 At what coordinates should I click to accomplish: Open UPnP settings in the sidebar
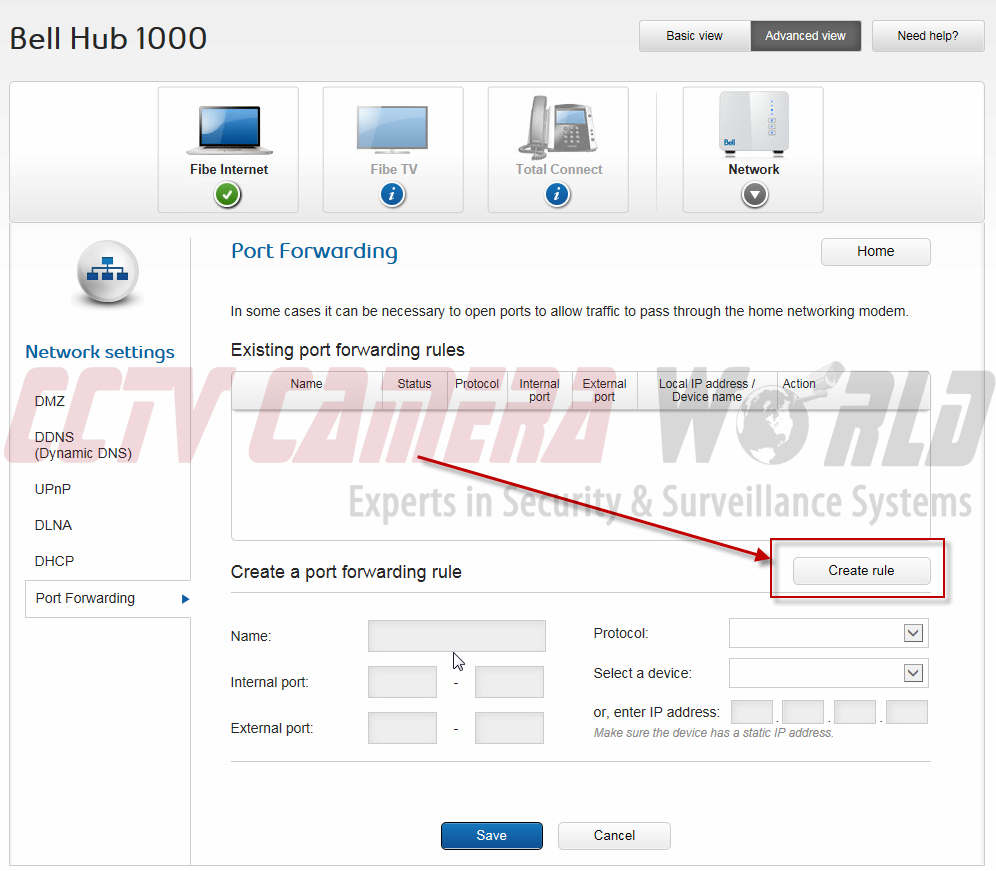tap(53, 489)
